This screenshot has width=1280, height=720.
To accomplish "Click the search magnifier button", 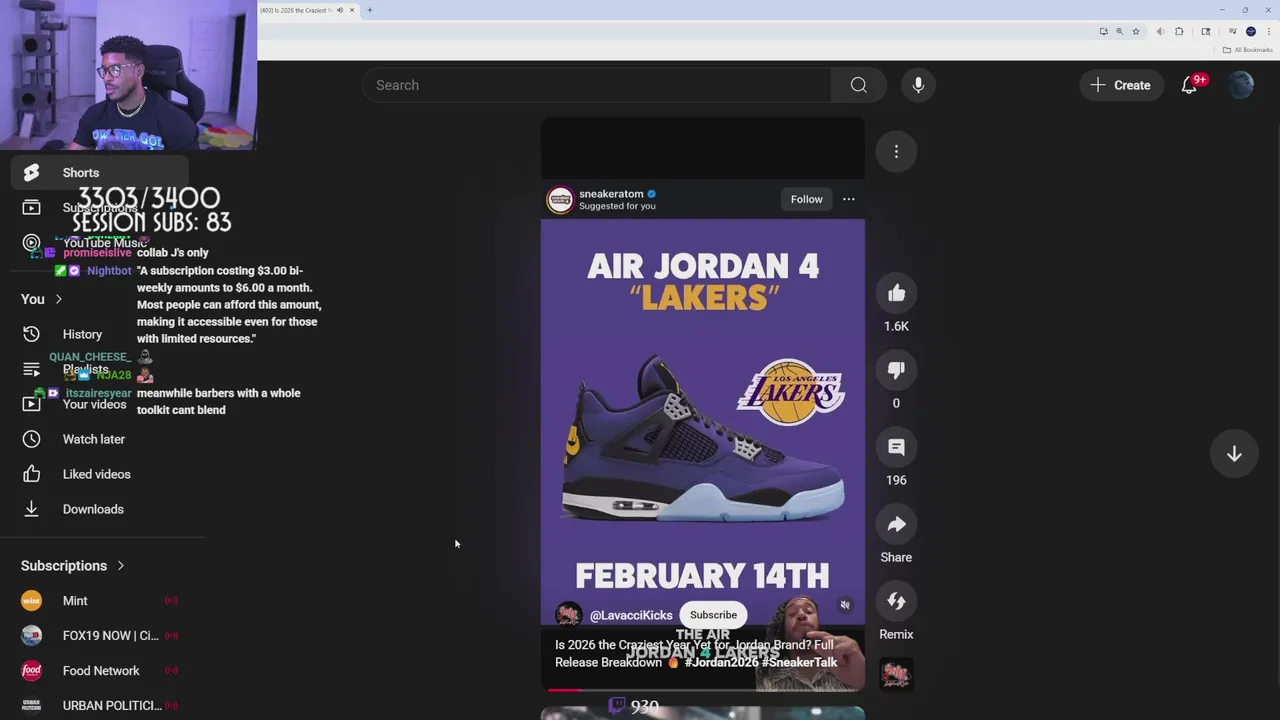I will (858, 85).
